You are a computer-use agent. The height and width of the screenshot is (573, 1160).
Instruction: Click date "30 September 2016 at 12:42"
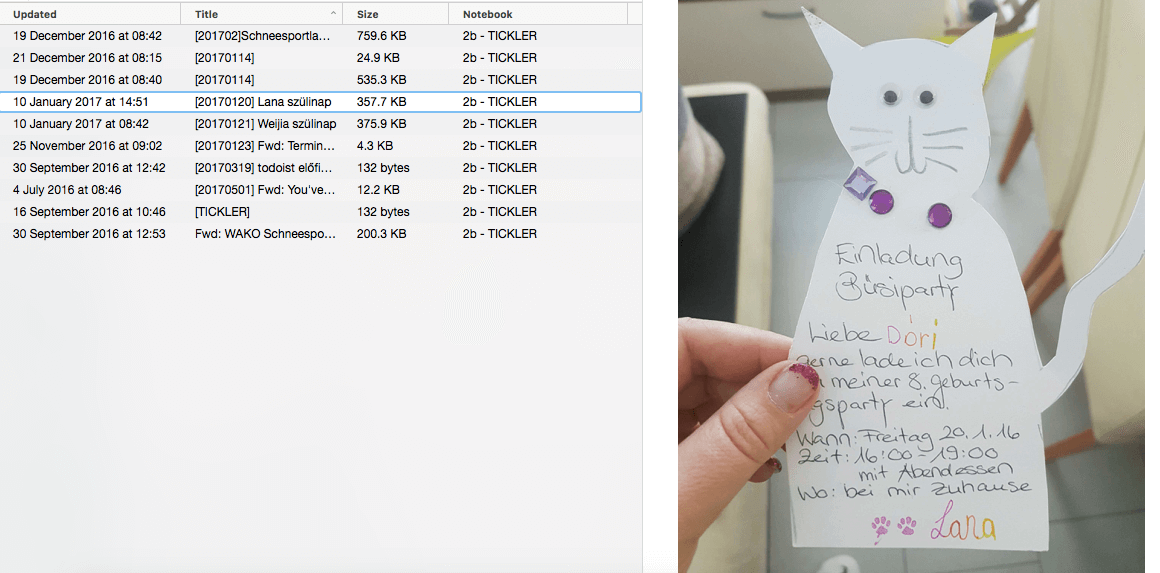[x=89, y=168]
